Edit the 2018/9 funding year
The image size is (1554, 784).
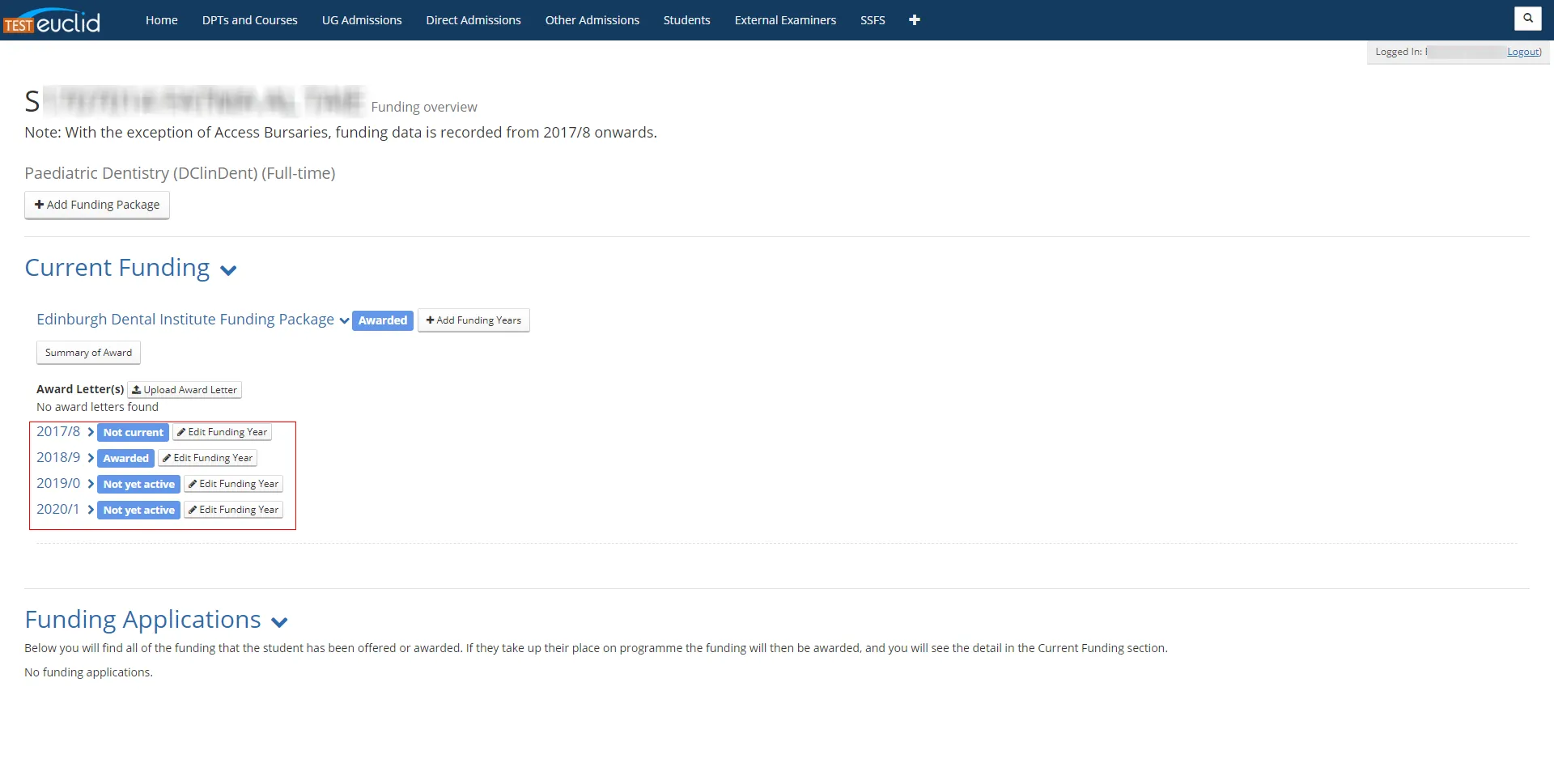coord(207,459)
